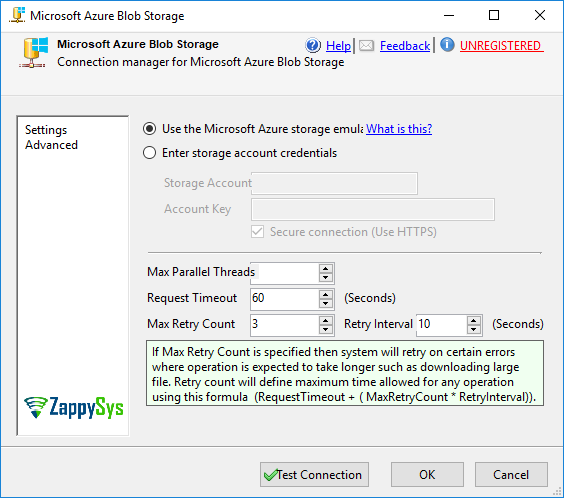Maximize the Microsoft Azure Blob Storage window
The height and width of the screenshot is (498, 564).
point(494,15)
